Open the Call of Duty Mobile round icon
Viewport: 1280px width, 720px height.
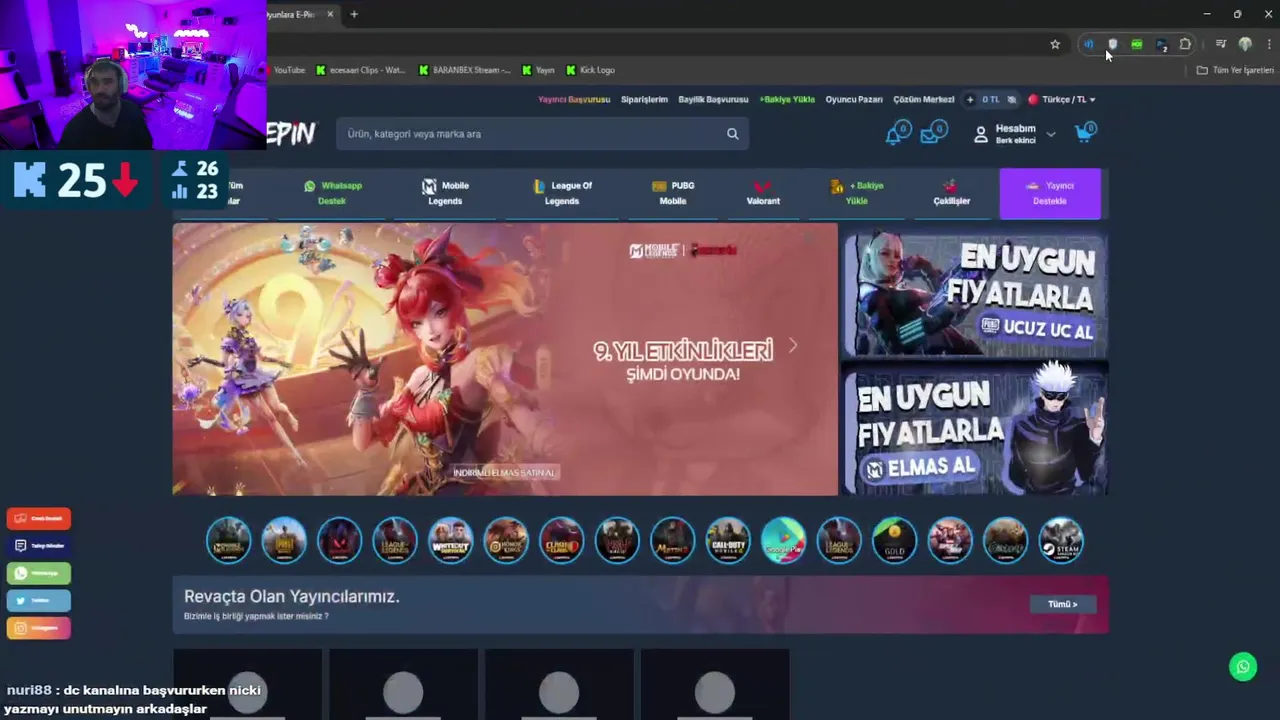pyautogui.click(x=728, y=540)
